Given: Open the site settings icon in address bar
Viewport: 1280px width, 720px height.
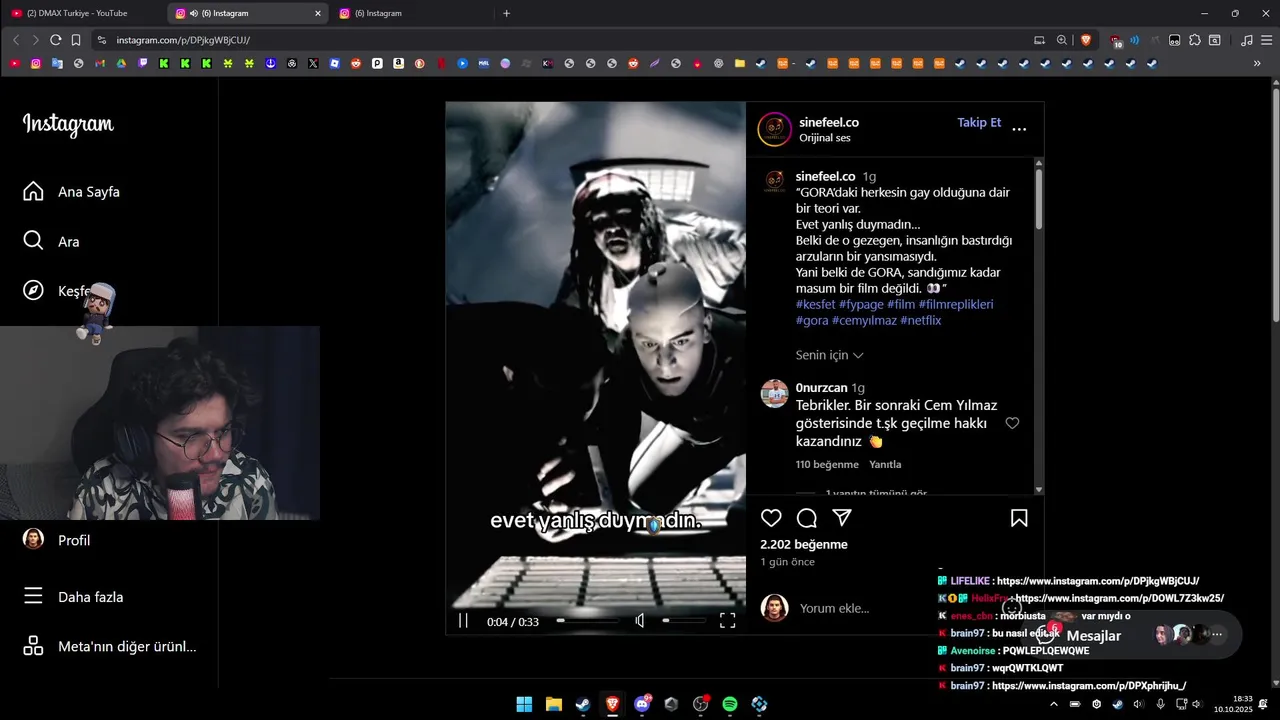Looking at the screenshot, I should [101, 40].
